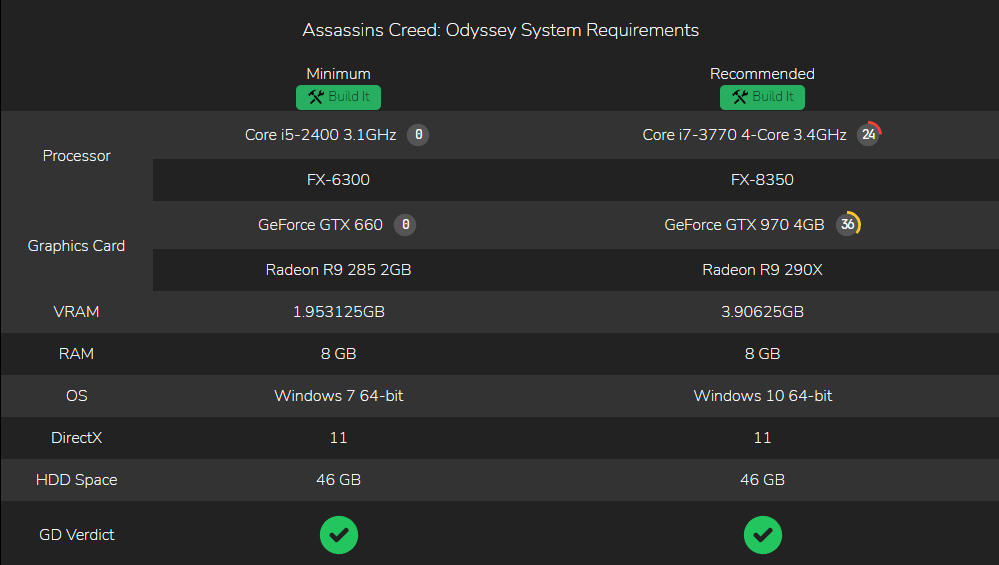This screenshot has width=999, height=565.
Task: Open the Core i7-3770 4-Core 3.4GHz link
Action: (x=744, y=135)
